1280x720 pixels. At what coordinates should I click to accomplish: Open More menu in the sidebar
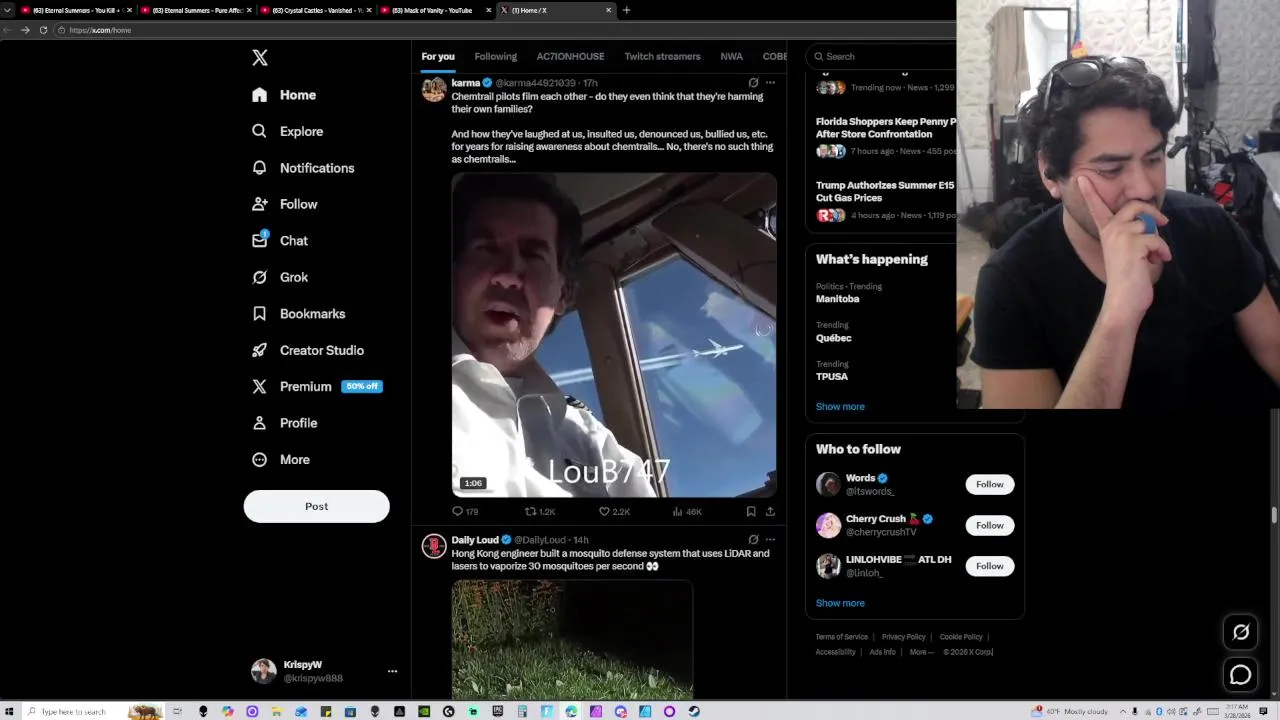(281, 459)
